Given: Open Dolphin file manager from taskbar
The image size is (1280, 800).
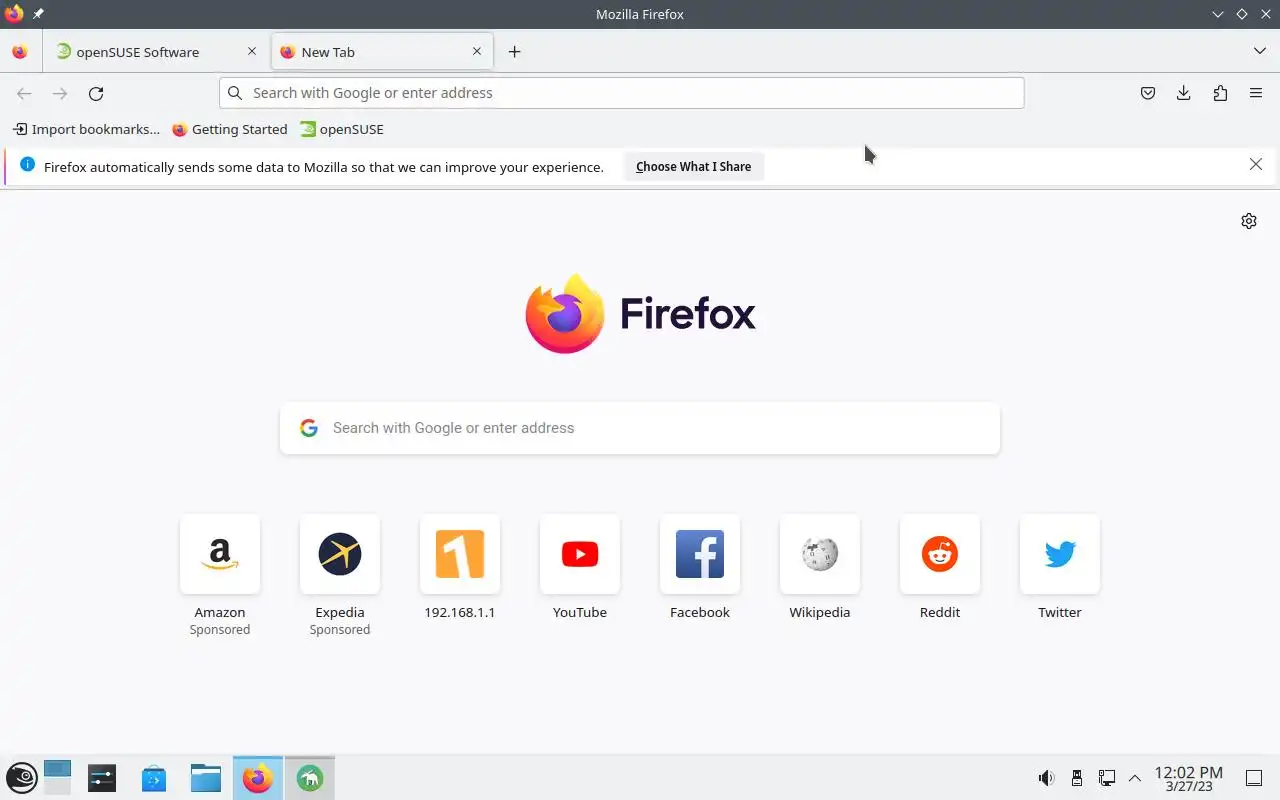Looking at the screenshot, I should tap(206, 778).
